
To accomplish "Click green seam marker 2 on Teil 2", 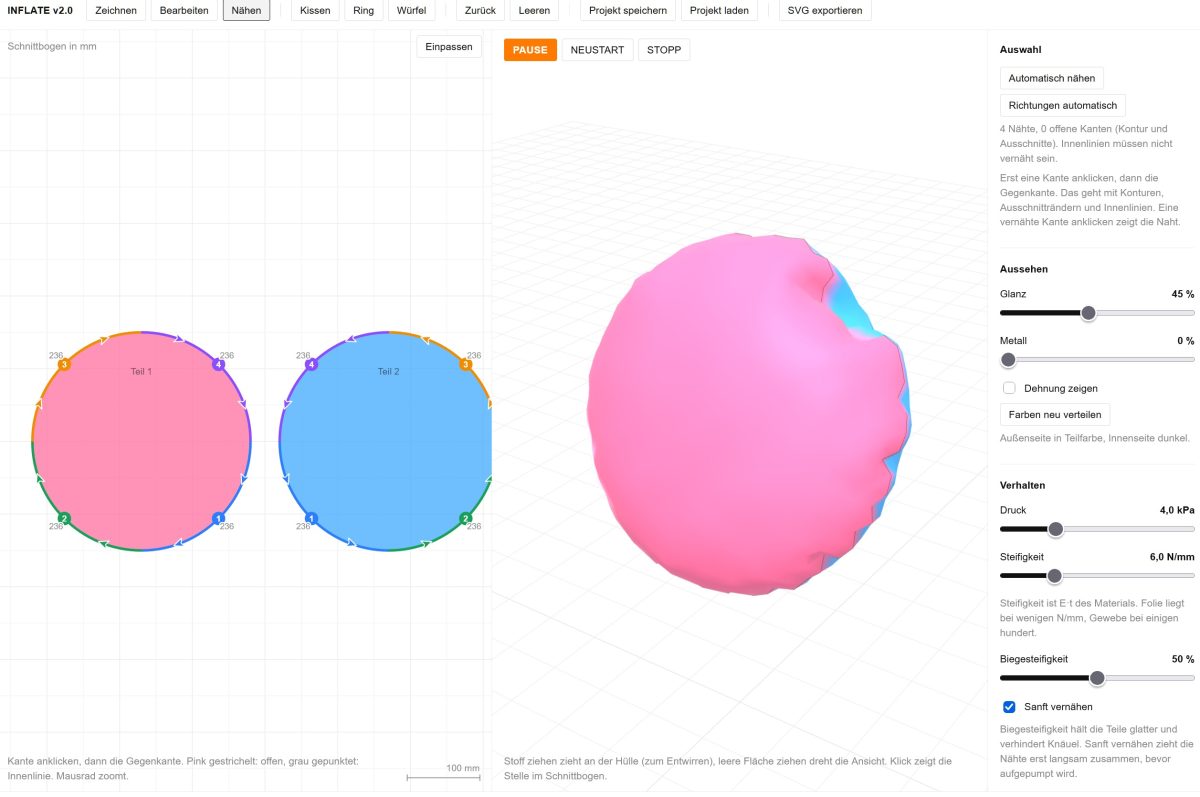I will click(x=465, y=518).
